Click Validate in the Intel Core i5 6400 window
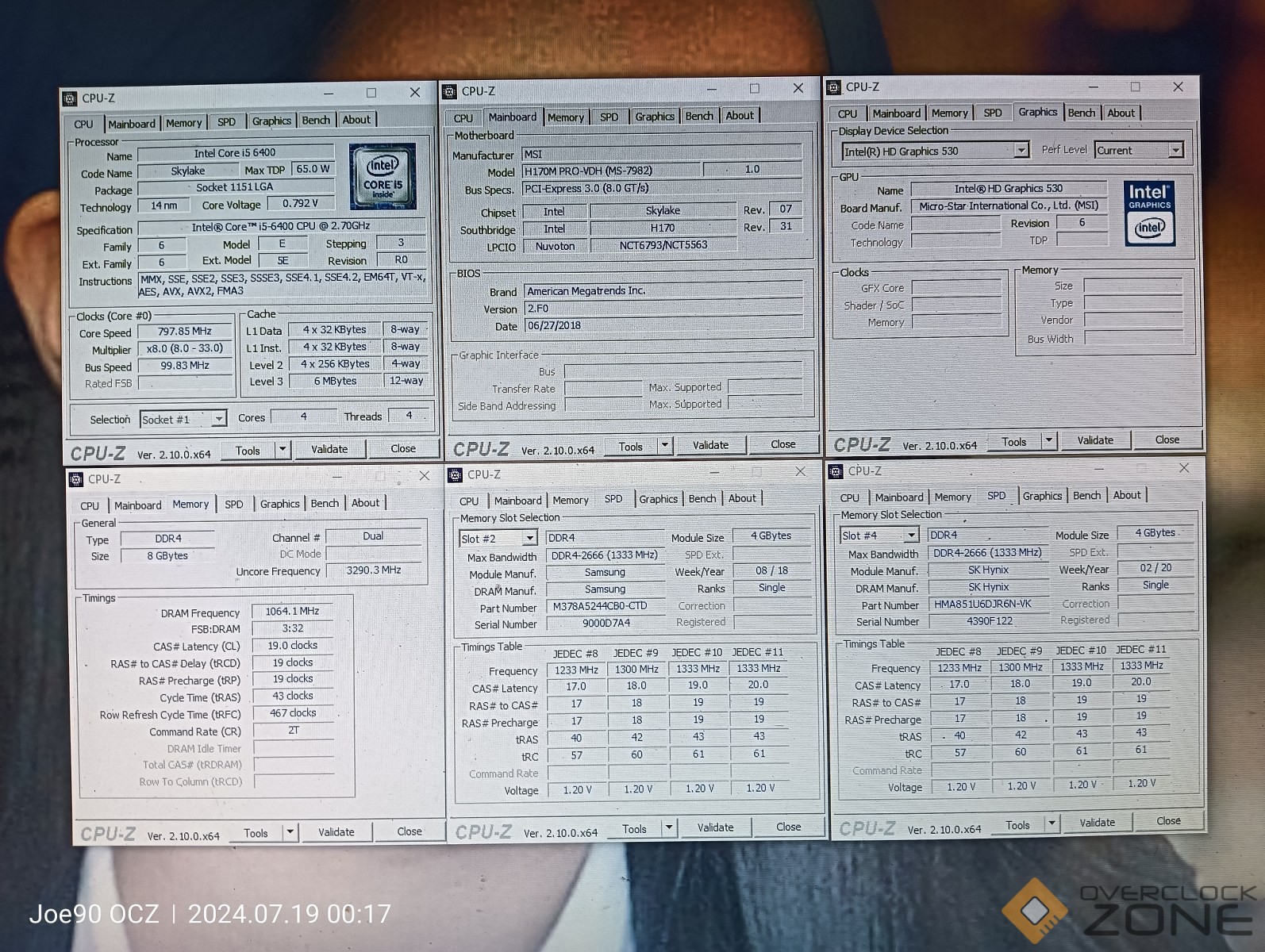 coord(329,449)
